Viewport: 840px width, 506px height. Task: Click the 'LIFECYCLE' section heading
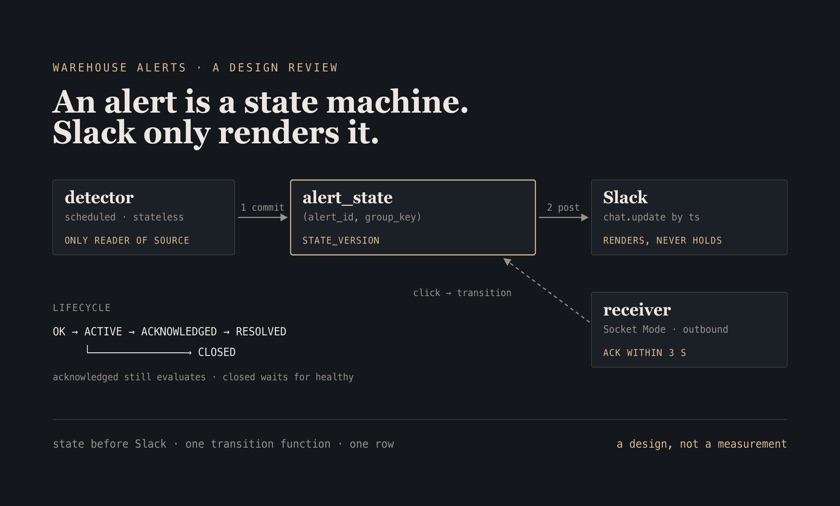pyautogui.click(x=81, y=308)
